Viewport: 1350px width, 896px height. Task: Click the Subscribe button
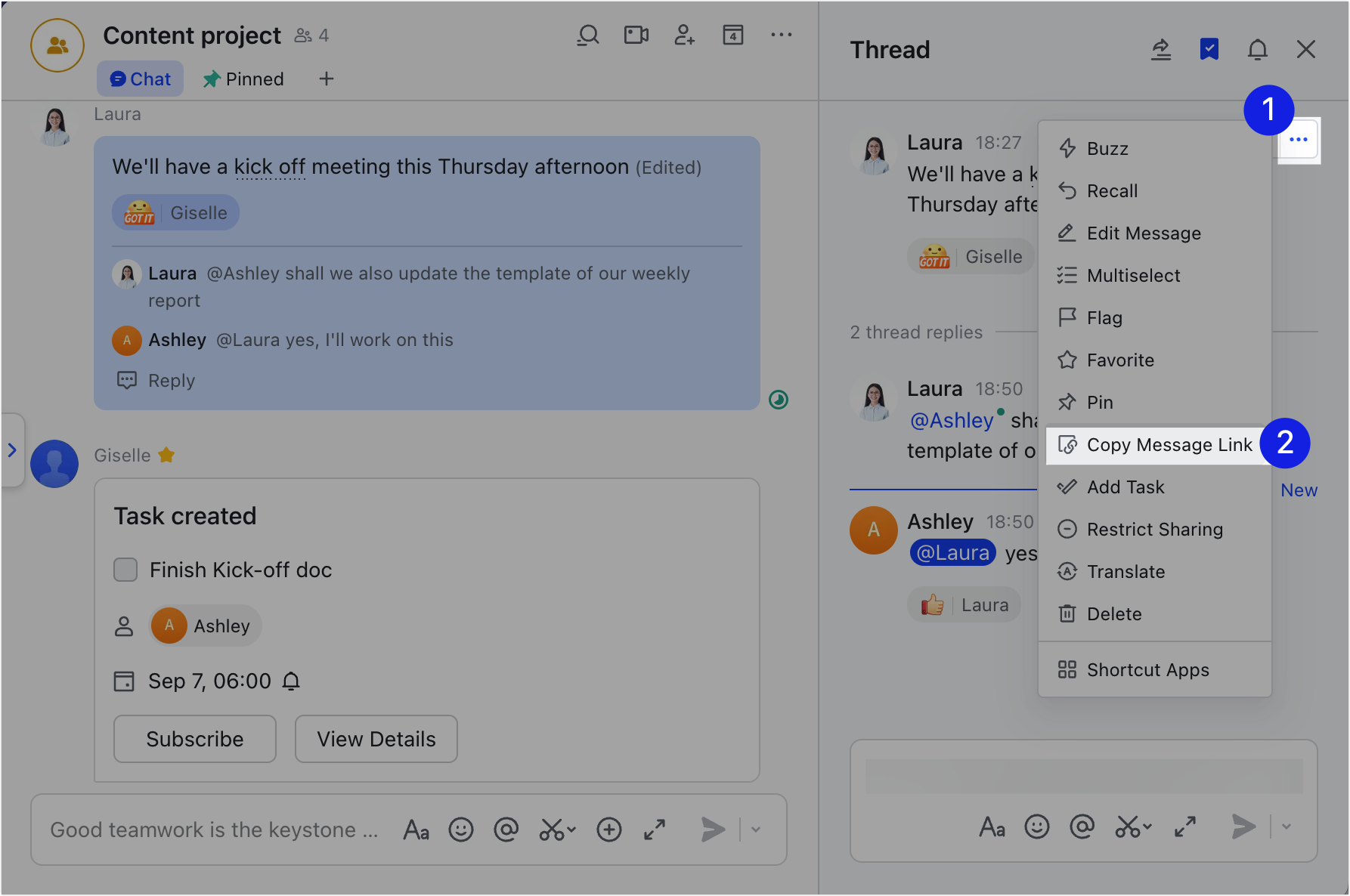coord(195,739)
